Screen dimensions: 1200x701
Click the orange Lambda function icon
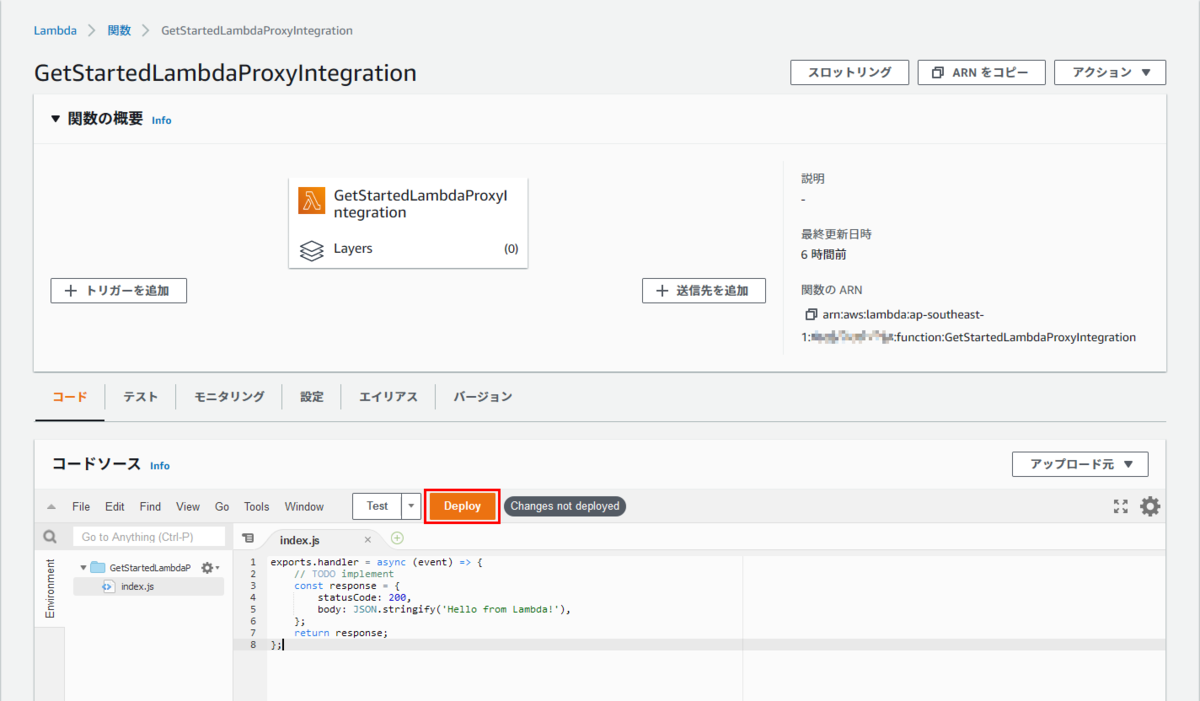(x=312, y=201)
